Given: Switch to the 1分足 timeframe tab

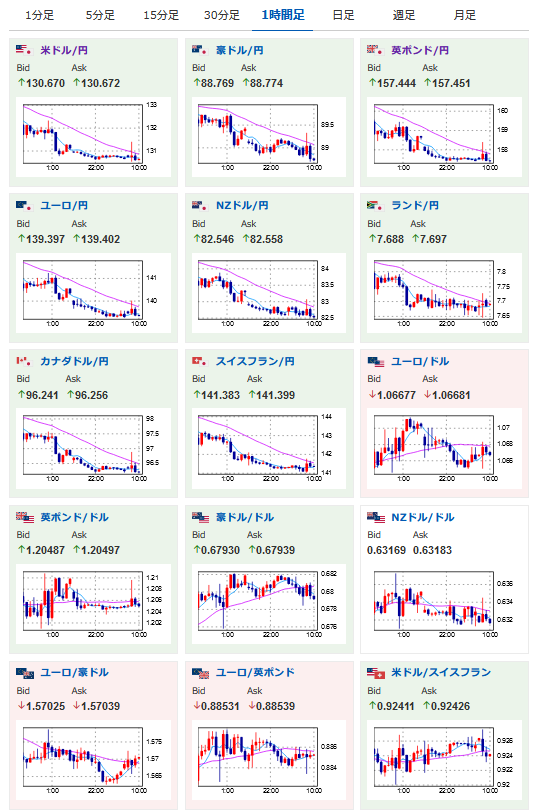Looking at the screenshot, I should (x=39, y=15).
